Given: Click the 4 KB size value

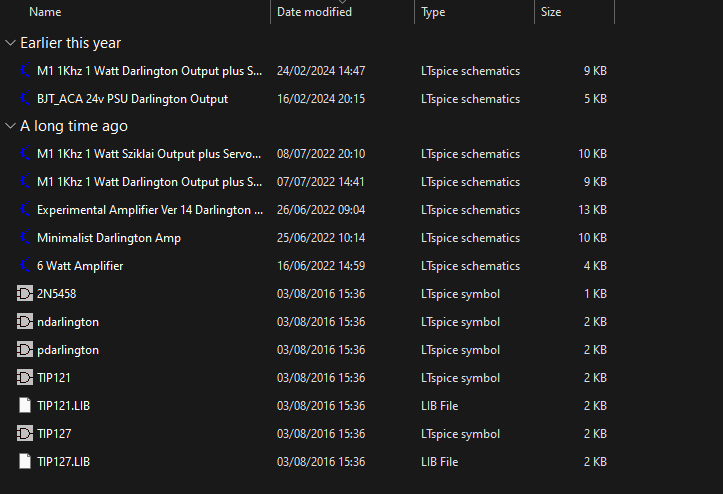Looking at the screenshot, I should click(x=595, y=266).
